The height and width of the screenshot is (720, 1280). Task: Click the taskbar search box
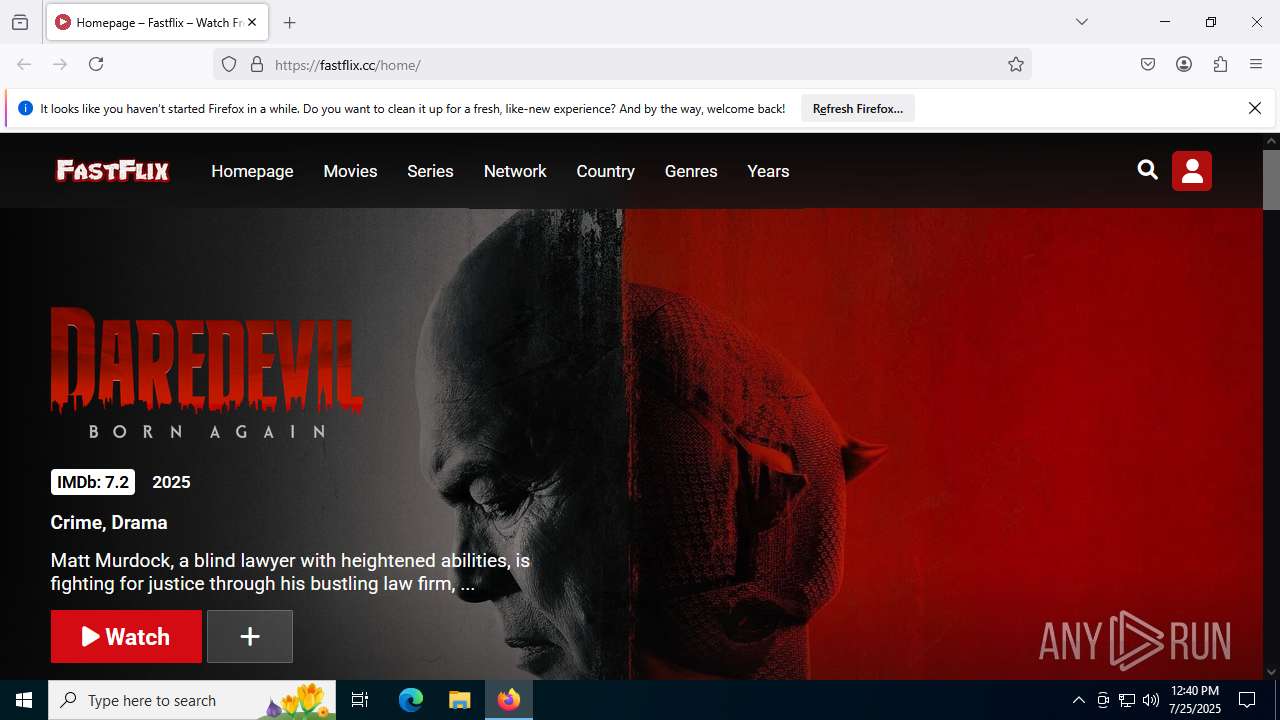pos(192,700)
